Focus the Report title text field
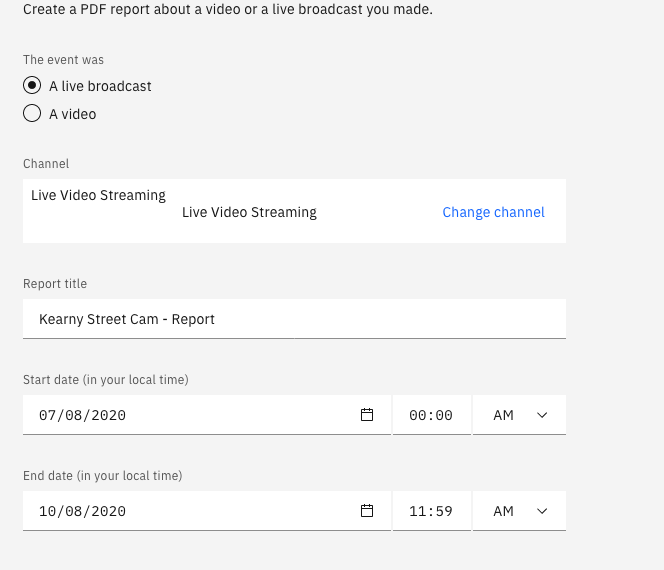 pyautogui.click(x=294, y=319)
